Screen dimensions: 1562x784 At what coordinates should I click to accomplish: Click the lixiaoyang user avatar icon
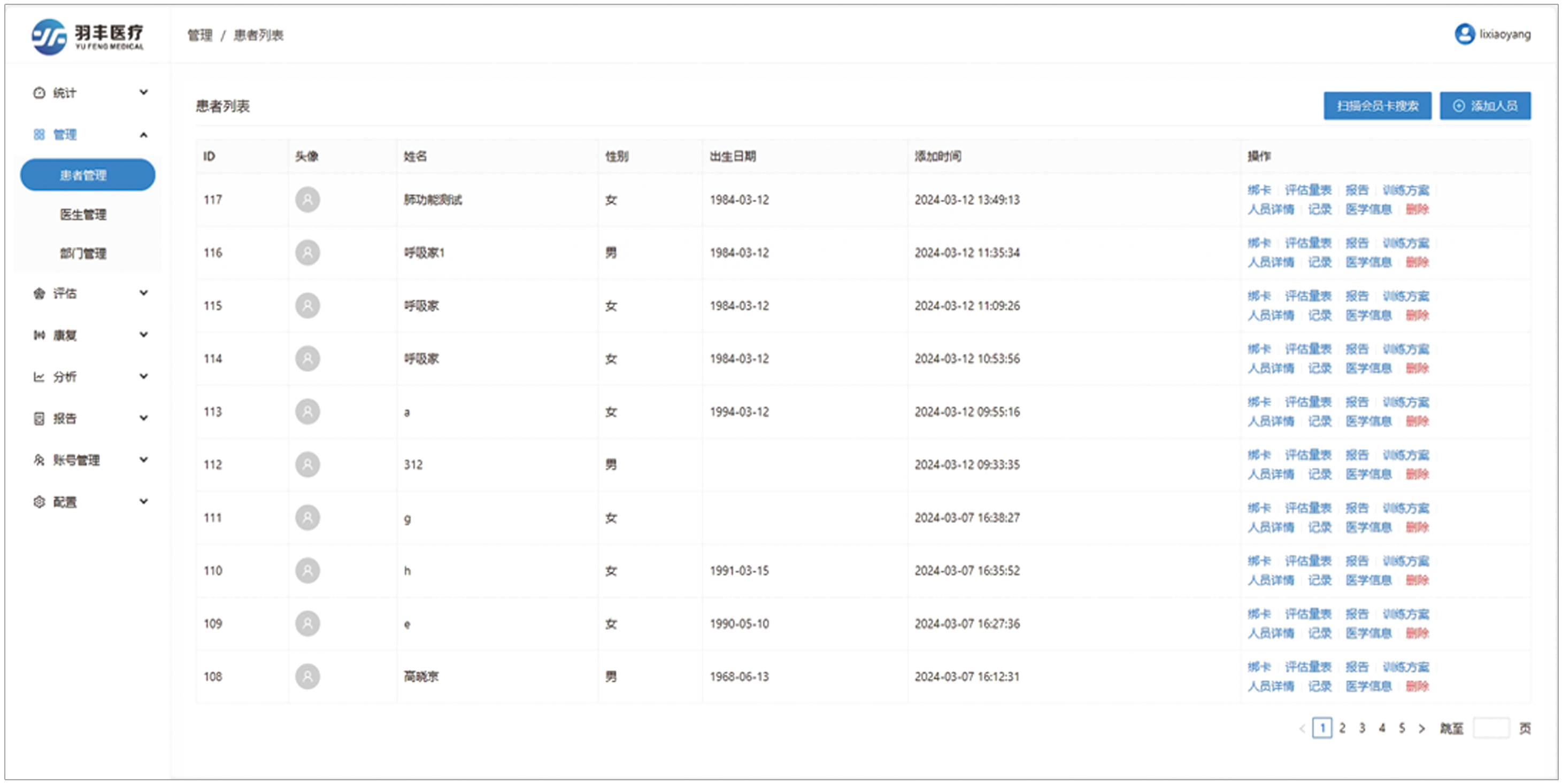pyautogui.click(x=1464, y=34)
